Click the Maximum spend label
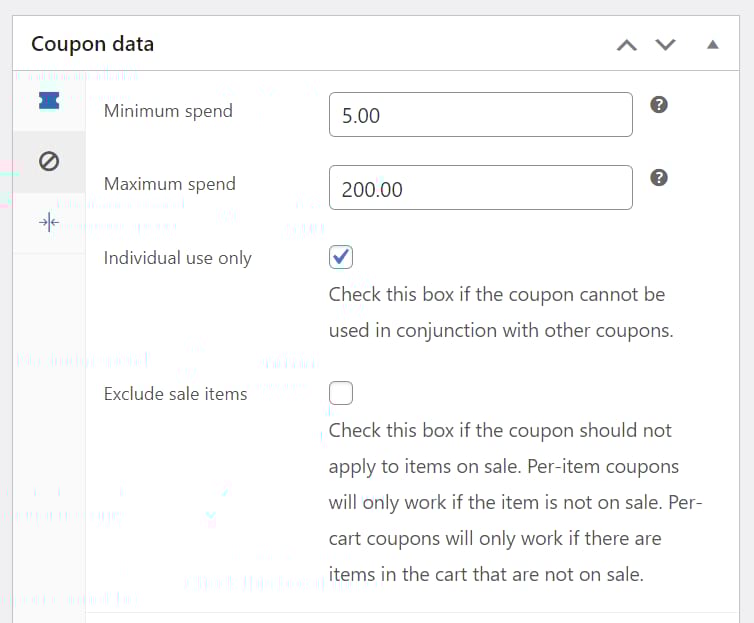This screenshot has width=754, height=623. [170, 185]
